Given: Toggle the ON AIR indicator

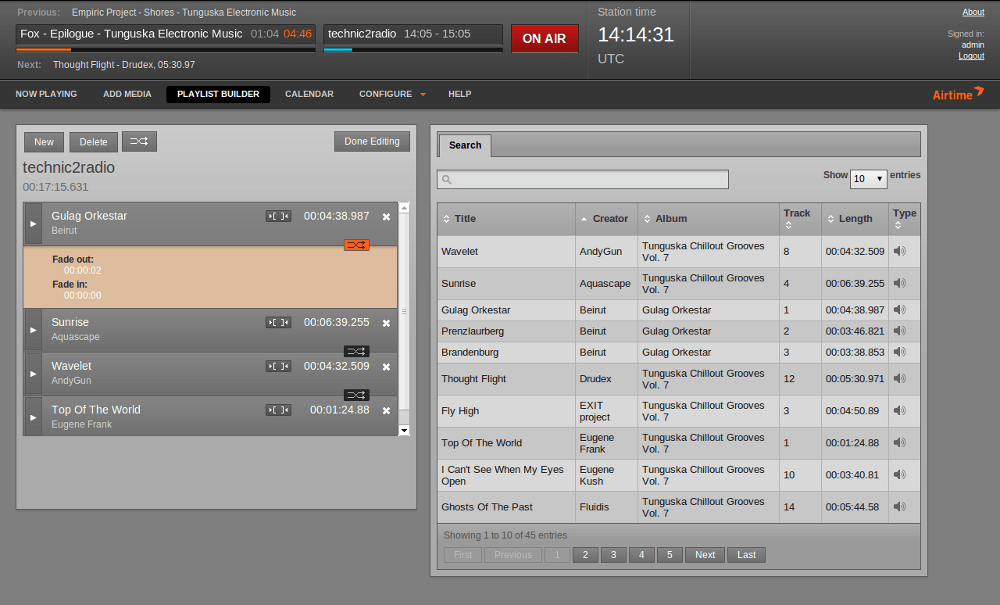Looking at the screenshot, I should 544,38.
